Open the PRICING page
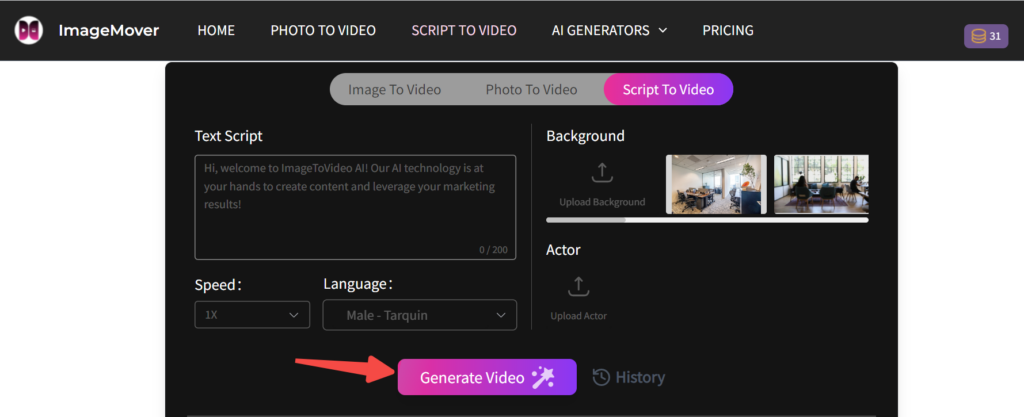1024x417 pixels. click(x=728, y=31)
